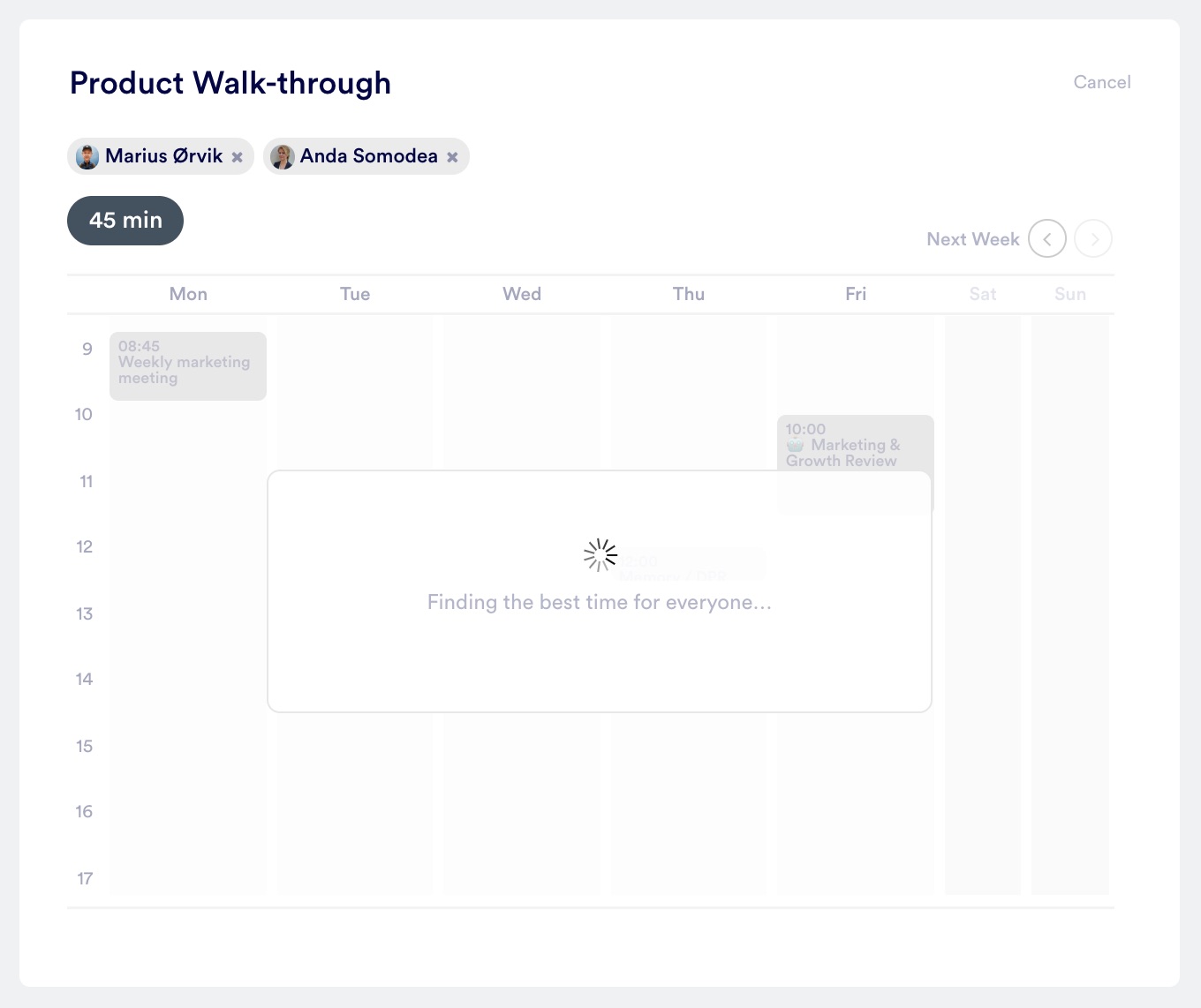1201x1008 pixels.
Task: Click Anda Somodea's avatar photo
Action: point(283,157)
